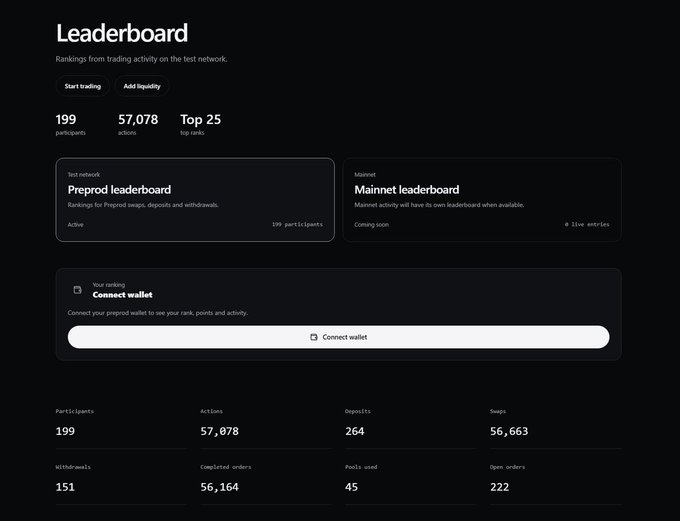
Task: Click the 'Active' status label
Action: (75, 225)
